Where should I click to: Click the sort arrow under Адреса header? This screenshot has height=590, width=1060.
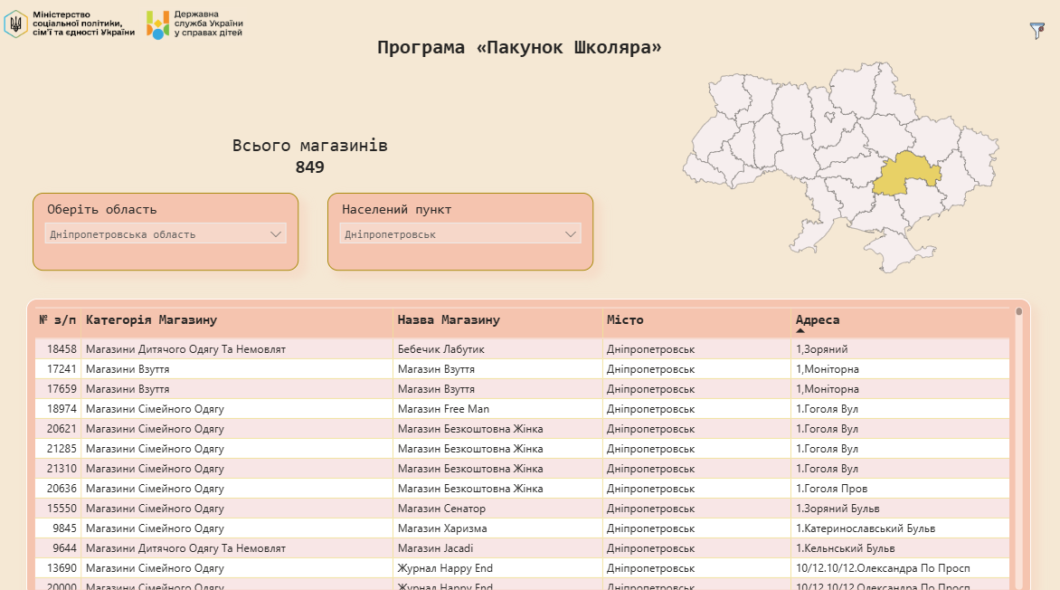800,330
